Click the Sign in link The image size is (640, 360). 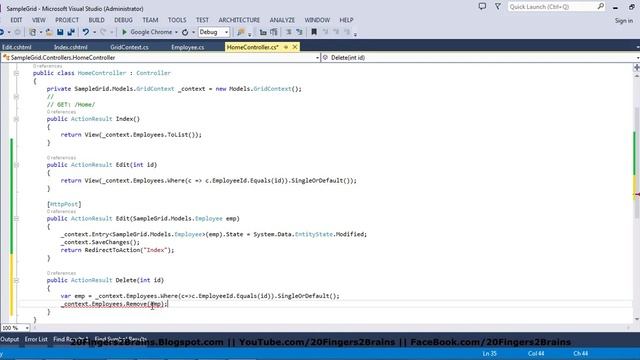(x=624, y=20)
